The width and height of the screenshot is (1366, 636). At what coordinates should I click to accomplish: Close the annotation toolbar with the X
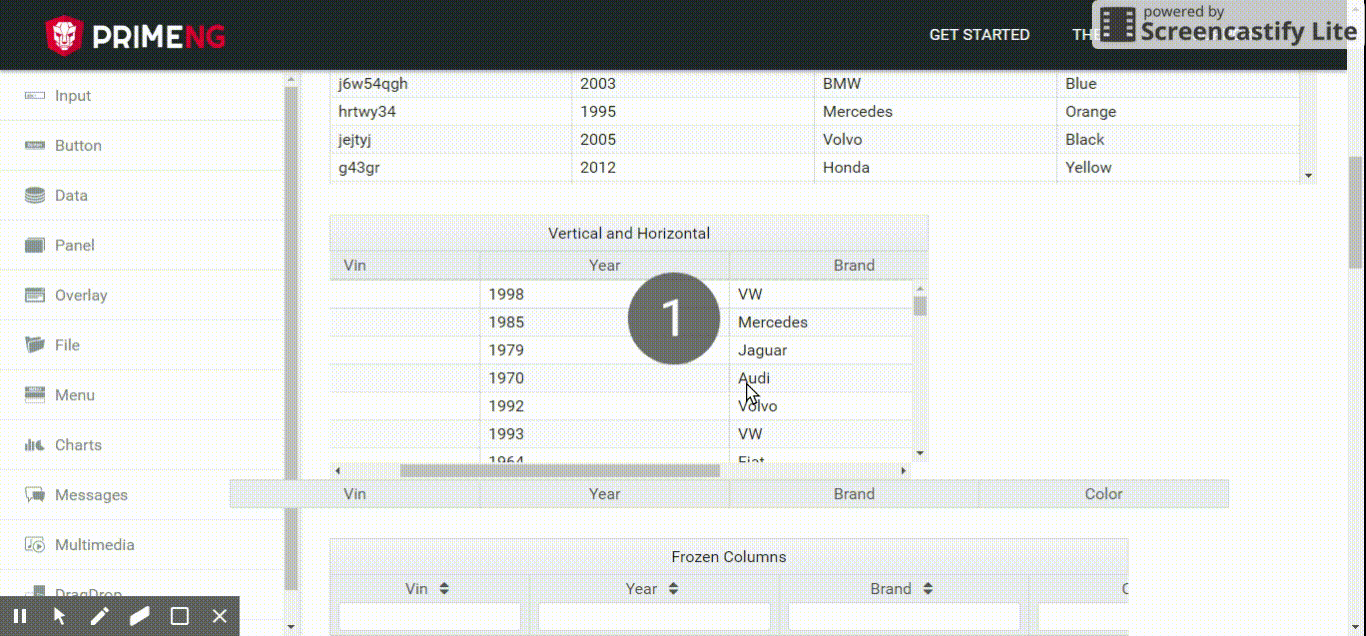tap(219, 617)
